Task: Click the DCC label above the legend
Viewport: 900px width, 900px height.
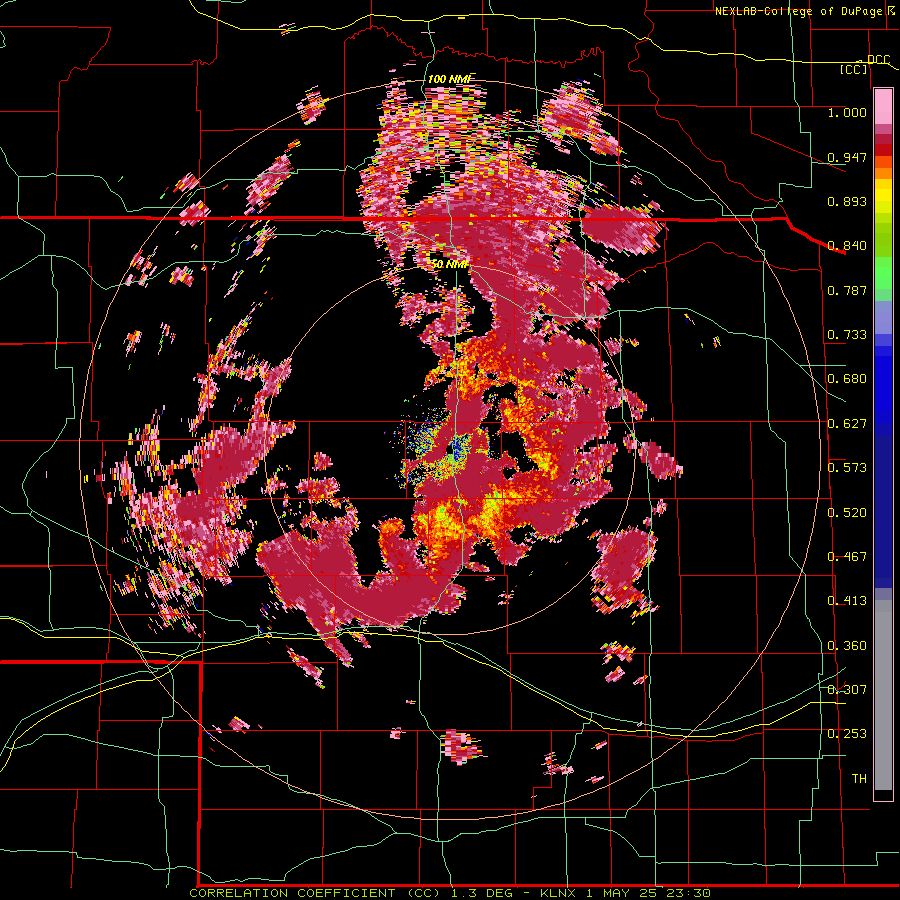Action: [878, 59]
